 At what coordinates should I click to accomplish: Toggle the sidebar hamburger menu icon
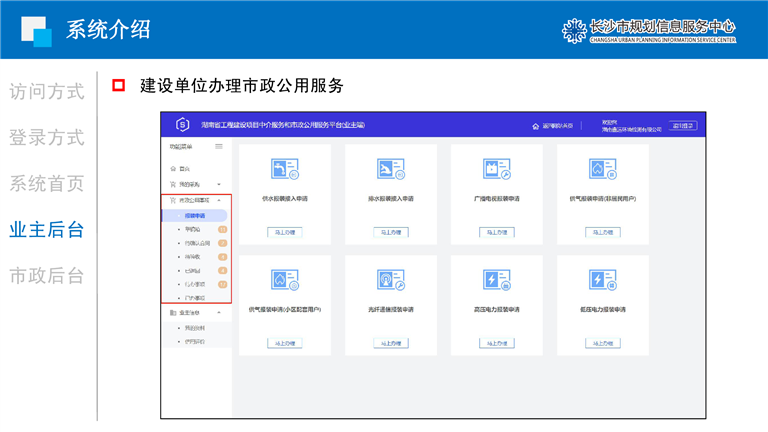(x=219, y=147)
